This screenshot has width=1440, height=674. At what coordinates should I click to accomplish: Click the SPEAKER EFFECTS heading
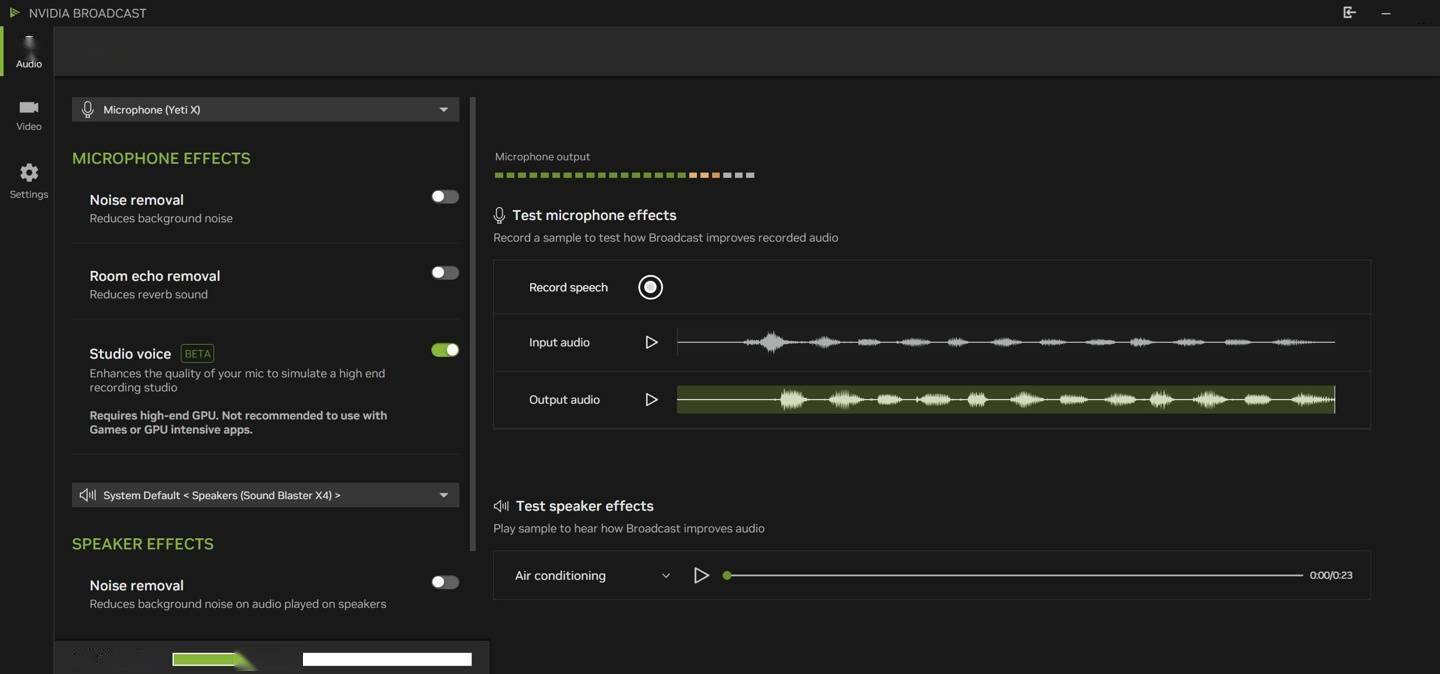point(143,544)
